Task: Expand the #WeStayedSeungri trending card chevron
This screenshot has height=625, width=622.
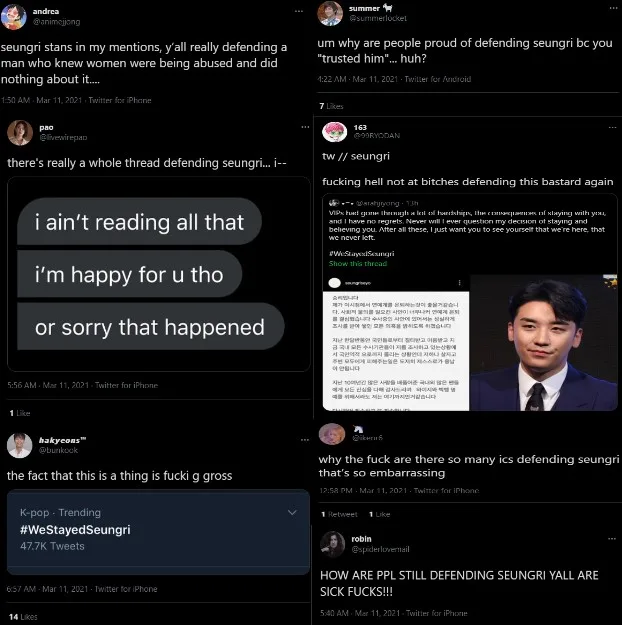Action: click(292, 512)
